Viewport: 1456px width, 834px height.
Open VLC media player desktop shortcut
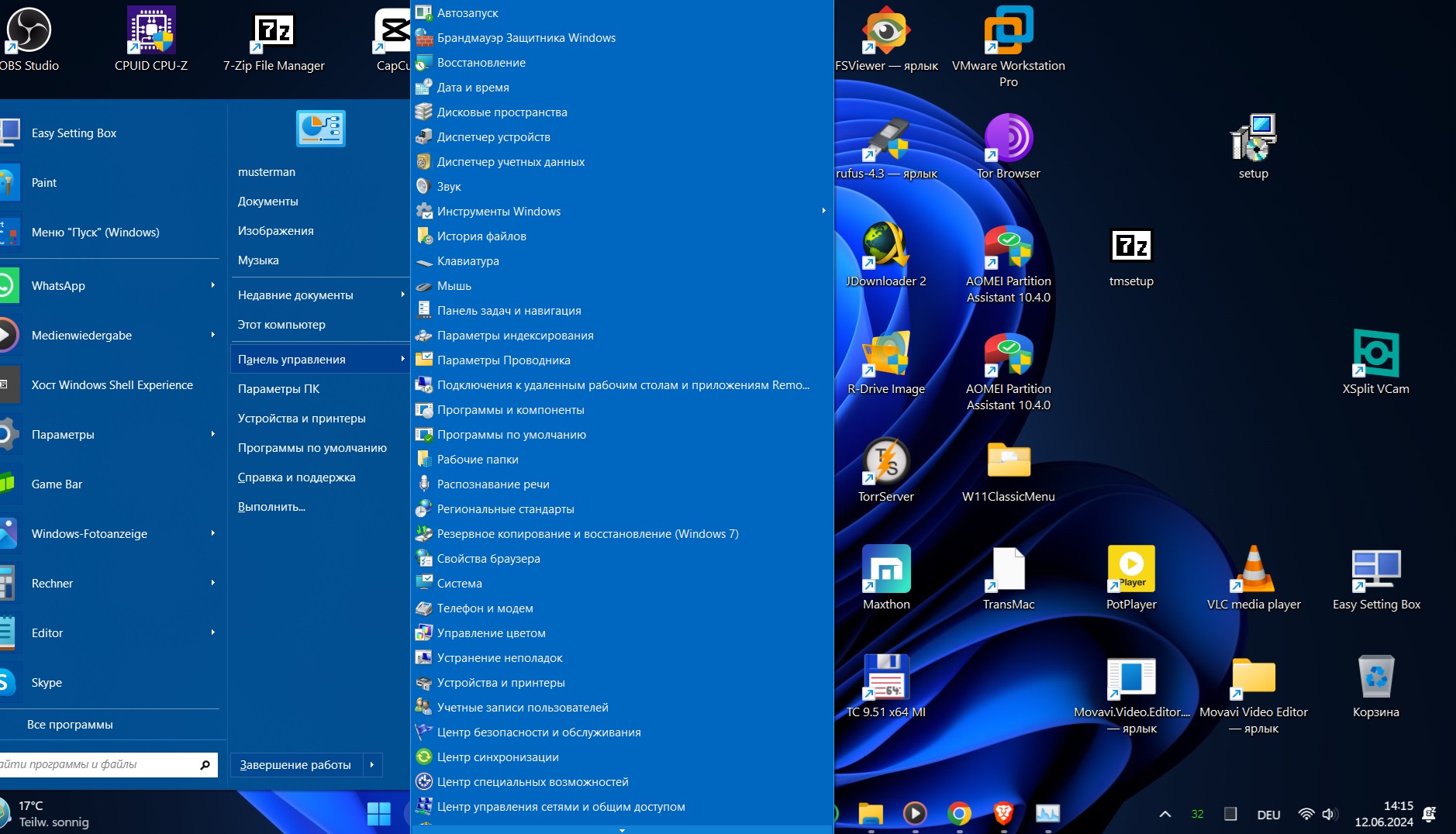point(1253,570)
